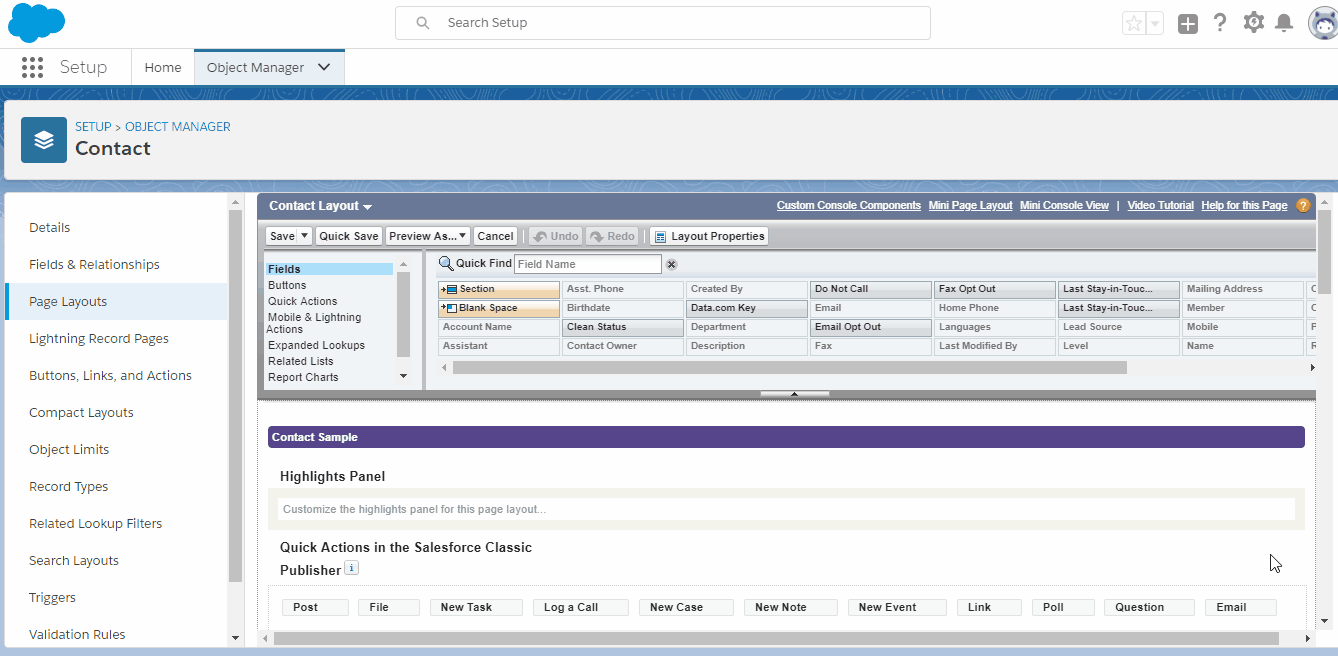Open the Mini Page Layout link
Screen dimensions: 1338x656
pyautogui.click(x=970, y=206)
